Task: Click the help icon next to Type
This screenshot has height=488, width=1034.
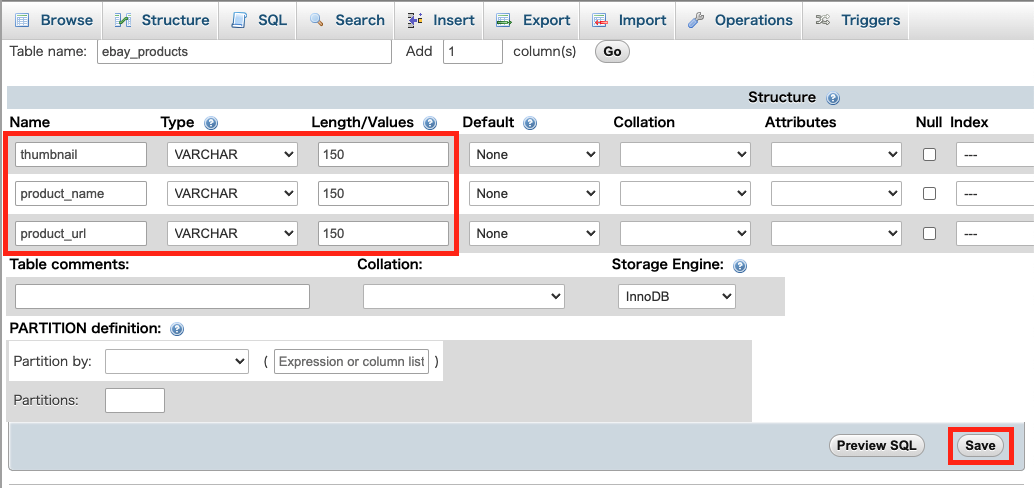Action: (211, 123)
